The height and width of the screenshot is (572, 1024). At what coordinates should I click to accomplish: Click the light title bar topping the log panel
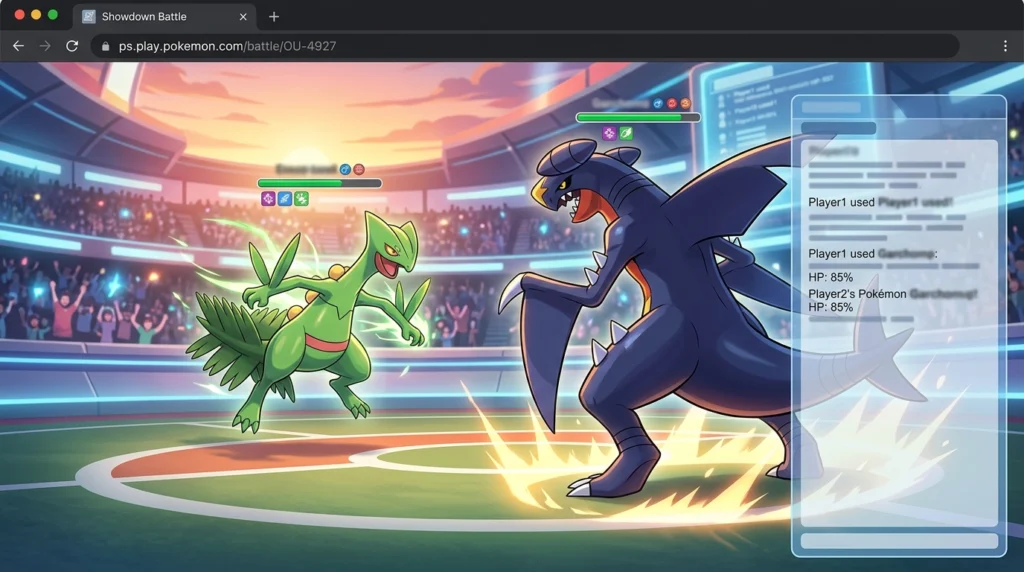click(831, 108)
